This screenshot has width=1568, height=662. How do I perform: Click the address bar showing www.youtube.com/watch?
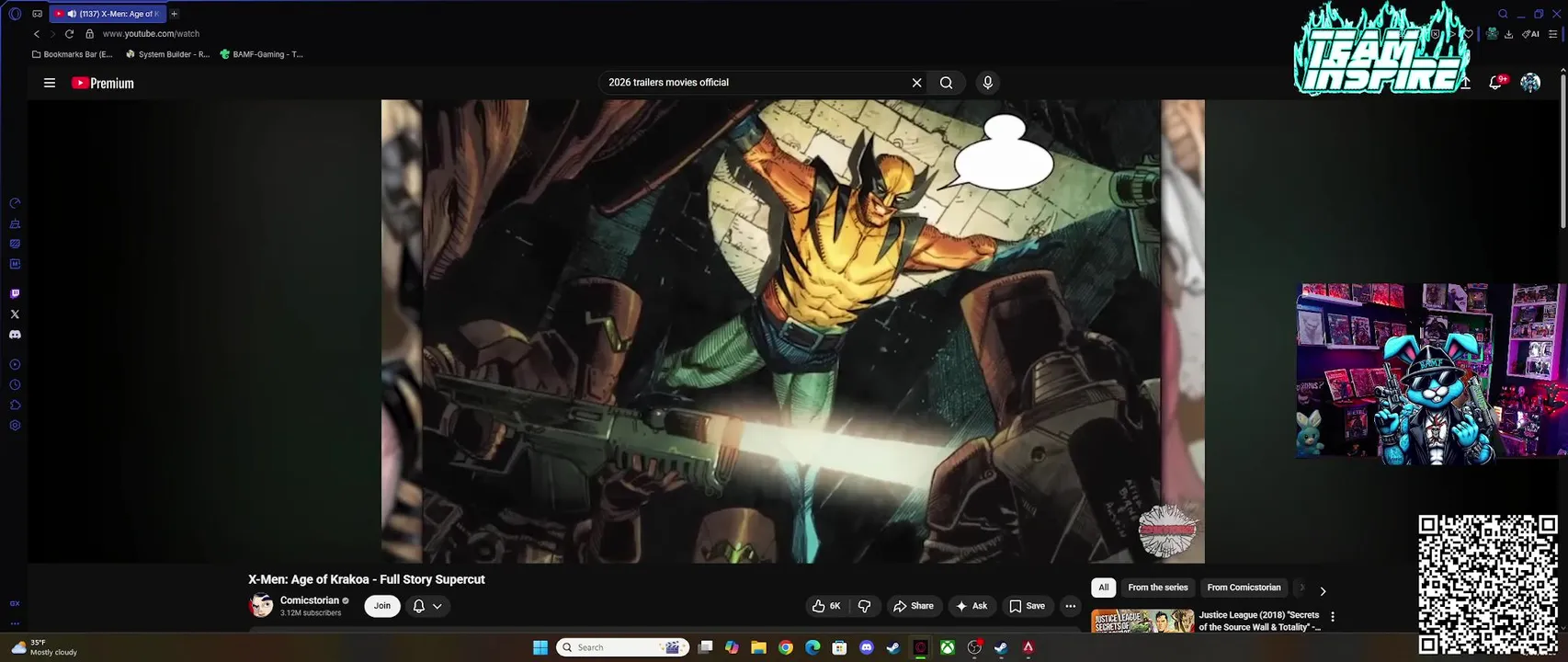click(151, 34)
